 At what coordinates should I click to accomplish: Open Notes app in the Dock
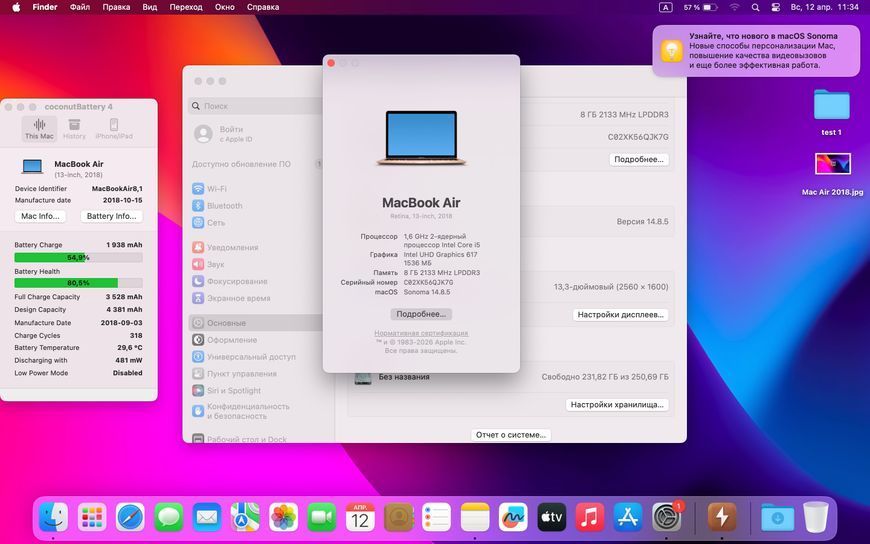click(475, 517)
